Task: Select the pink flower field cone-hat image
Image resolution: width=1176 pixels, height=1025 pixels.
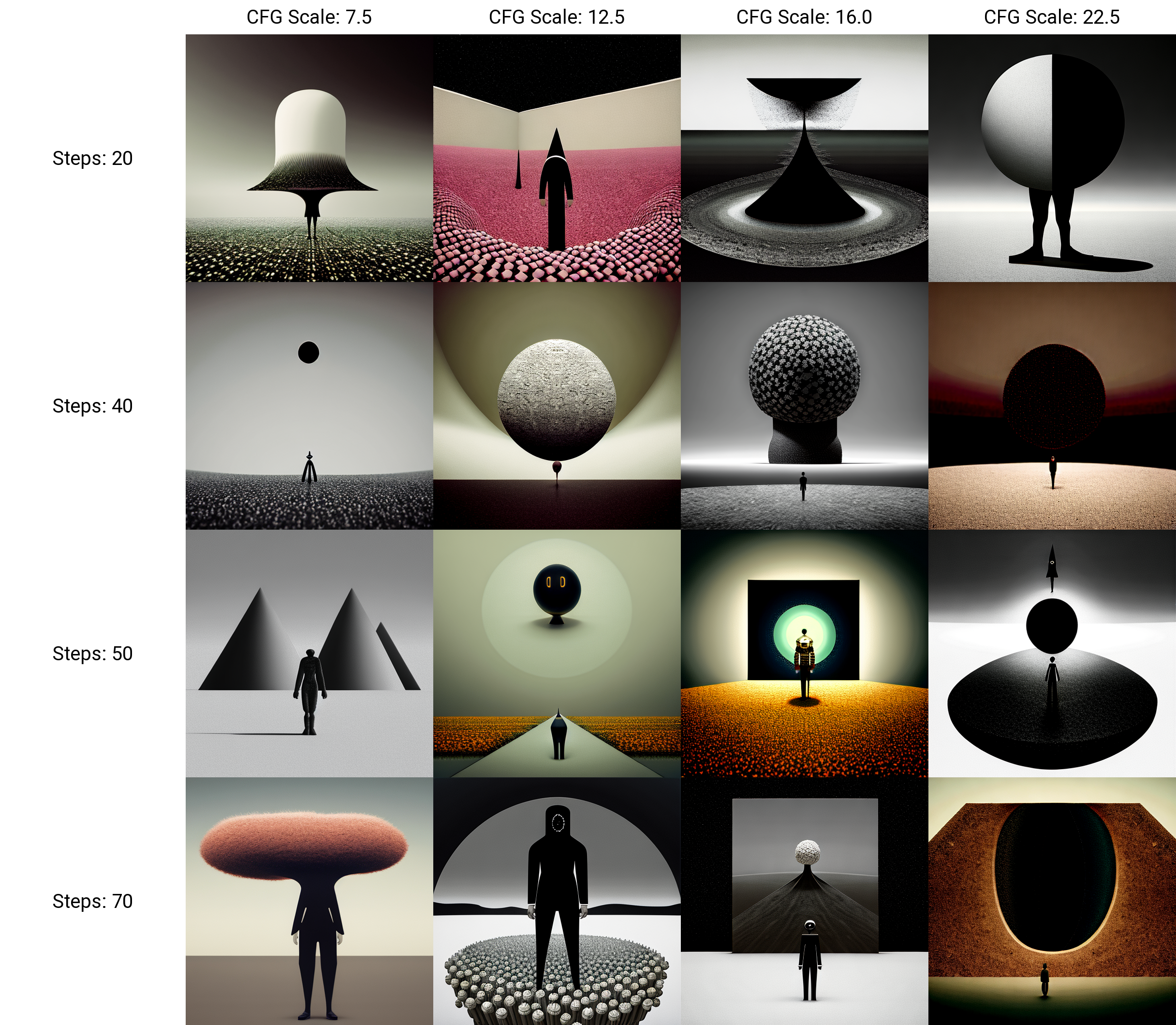Action: coord(556,158)
